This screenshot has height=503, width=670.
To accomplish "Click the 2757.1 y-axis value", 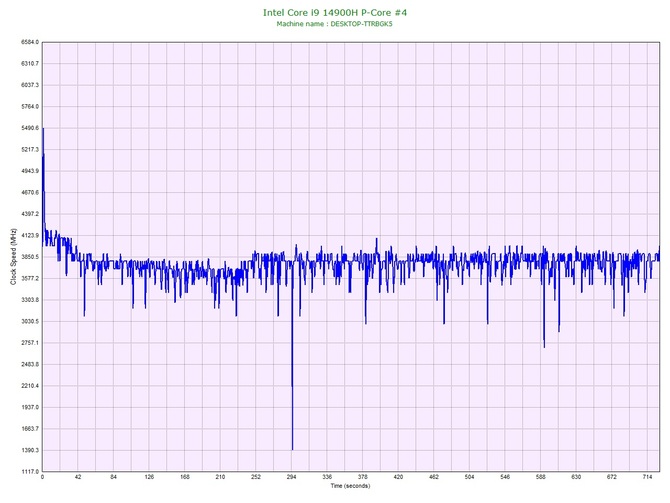I will (30, 343).
